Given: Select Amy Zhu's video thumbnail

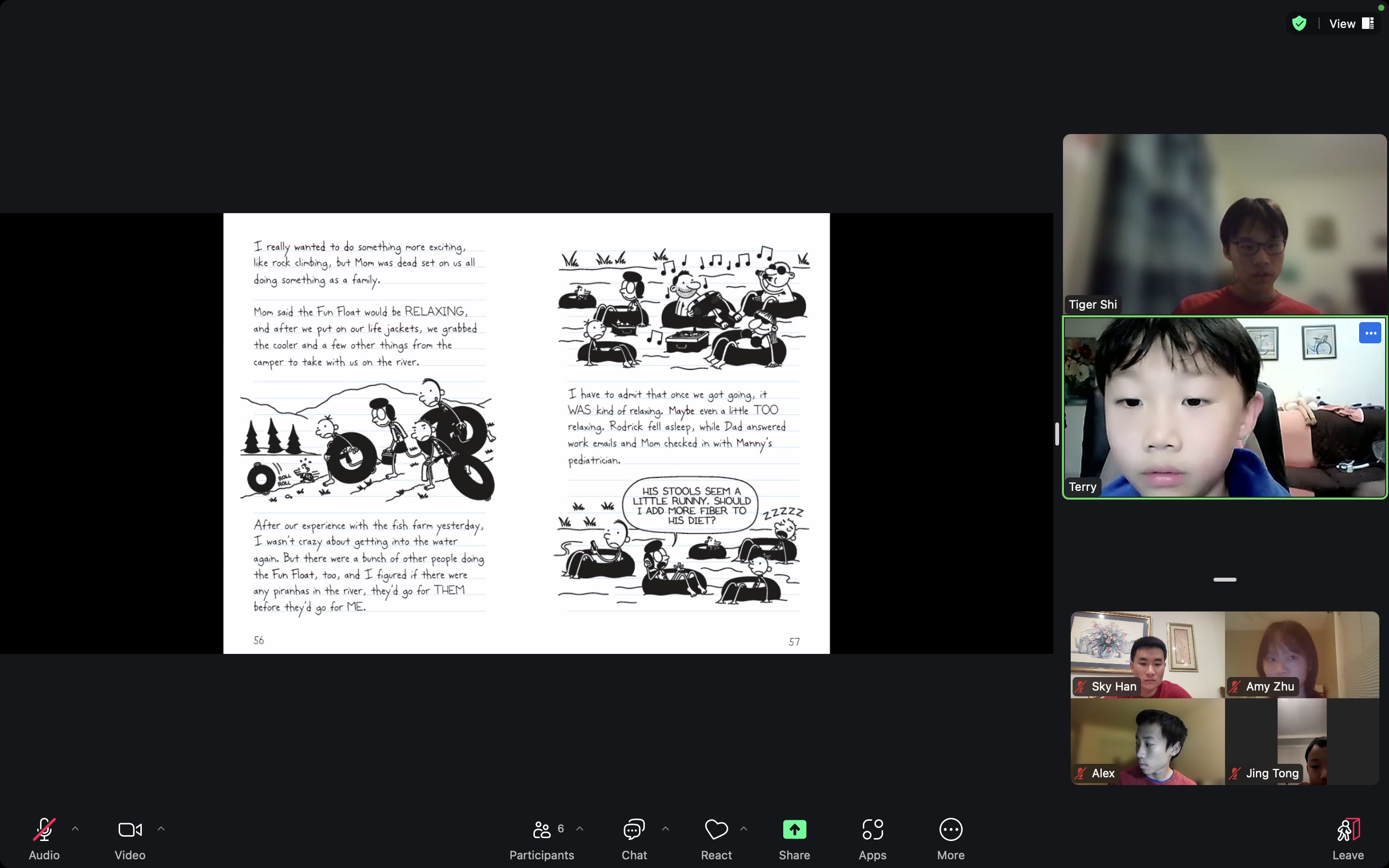Looking at the screenshot, I should coord(1302,654).
